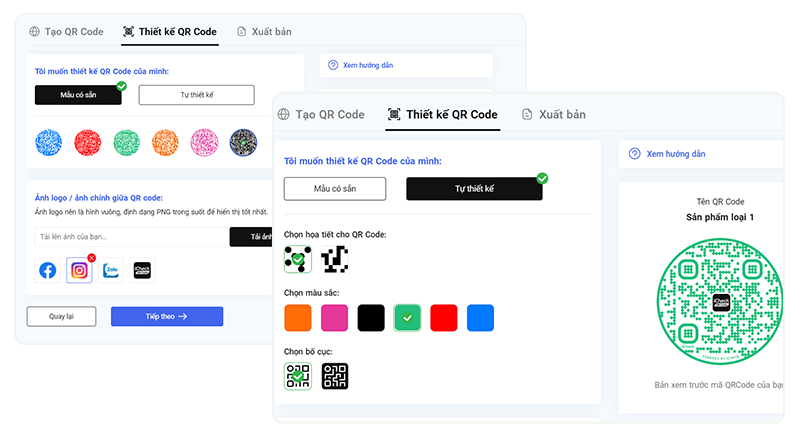
Task: Pick the blue round QR template
Action: (48, 142)
